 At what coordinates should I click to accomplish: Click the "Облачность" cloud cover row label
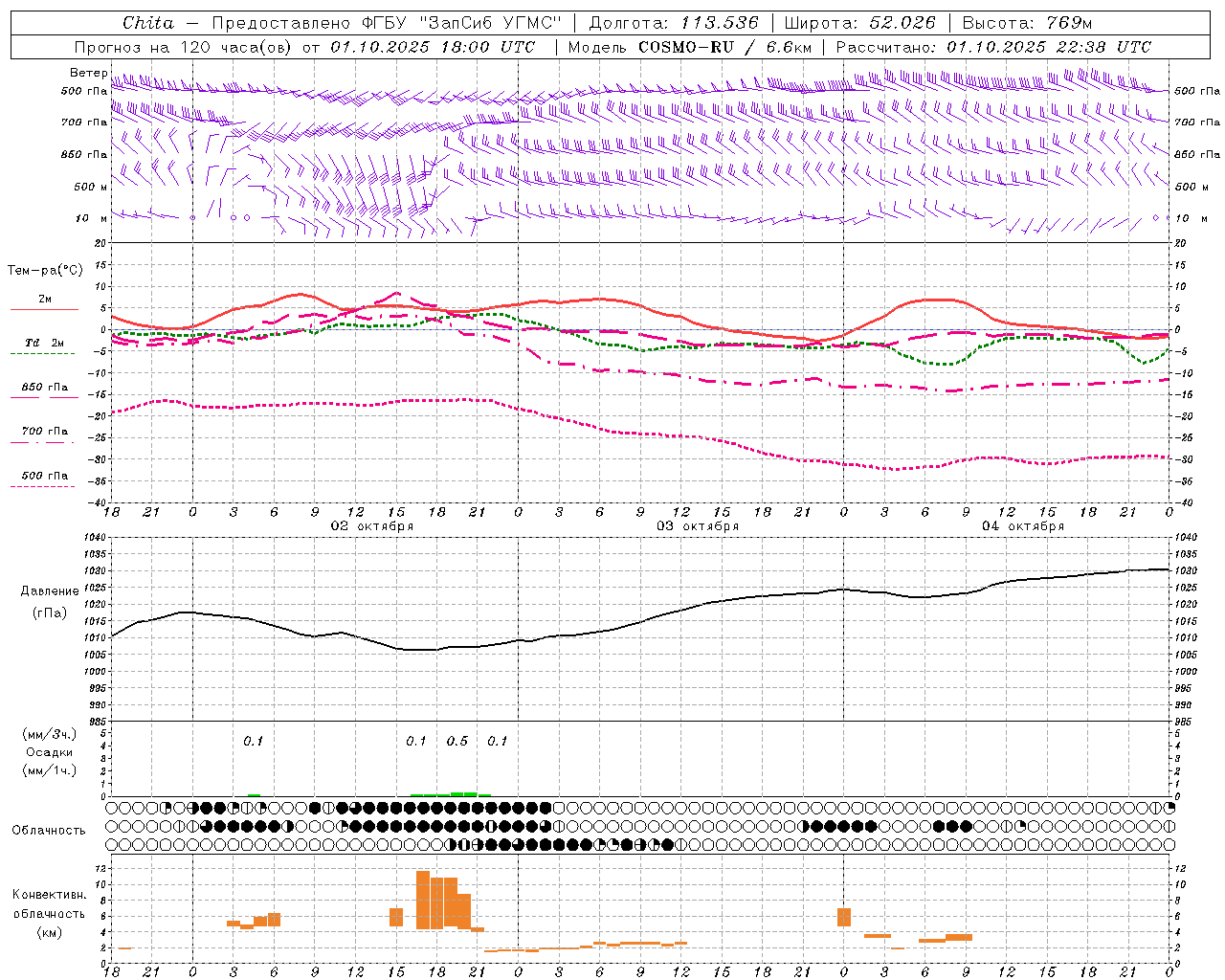(49, 831)
